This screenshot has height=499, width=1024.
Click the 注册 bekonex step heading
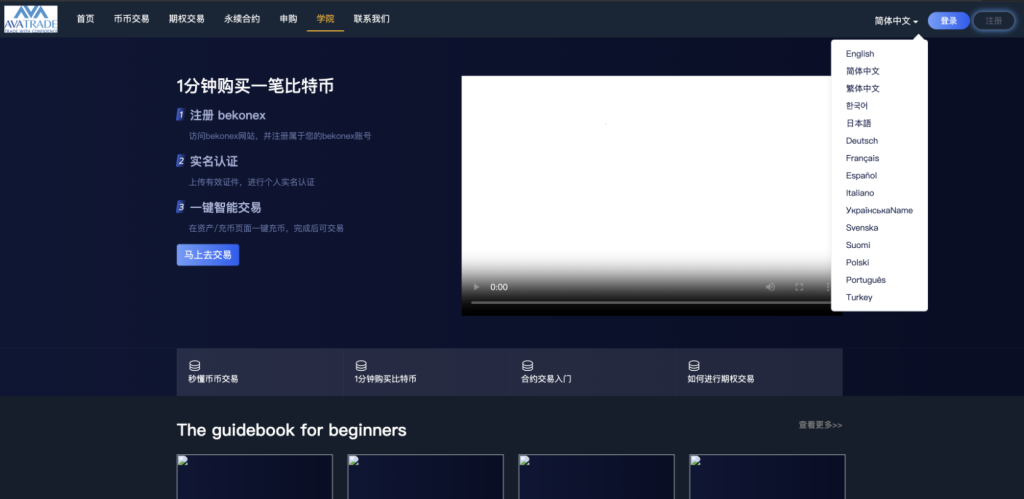click(x=228, y=116)
